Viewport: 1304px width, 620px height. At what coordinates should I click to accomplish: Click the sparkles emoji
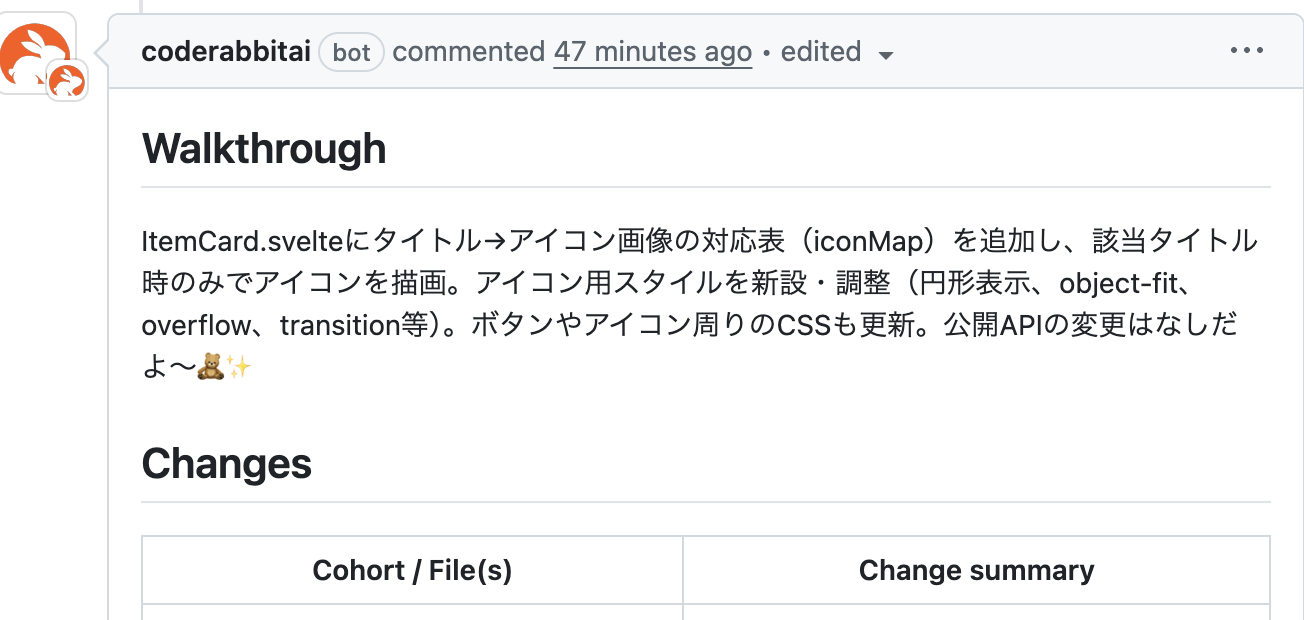[x=238, y=368]
